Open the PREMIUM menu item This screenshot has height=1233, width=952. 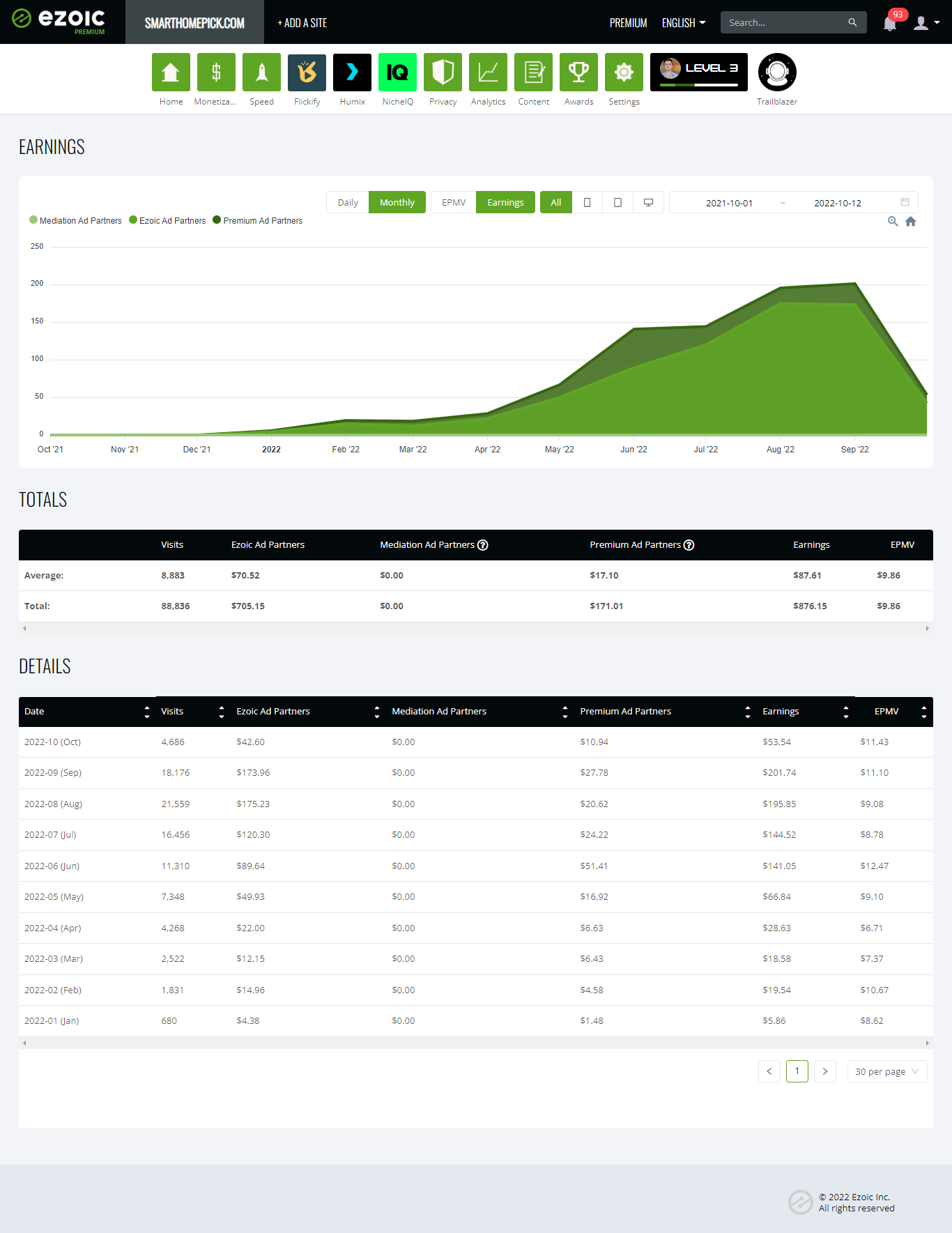click(628, 23)
